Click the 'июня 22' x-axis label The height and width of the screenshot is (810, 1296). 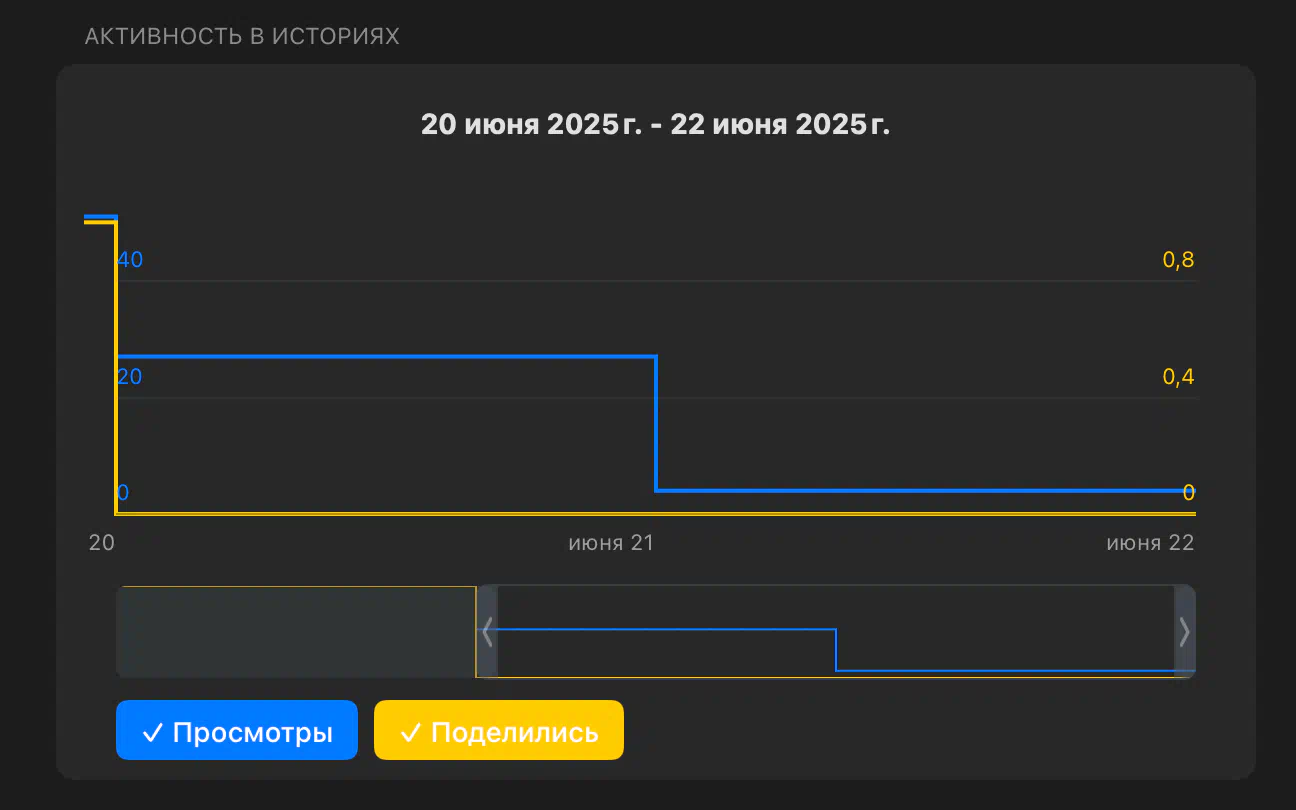1150,543
